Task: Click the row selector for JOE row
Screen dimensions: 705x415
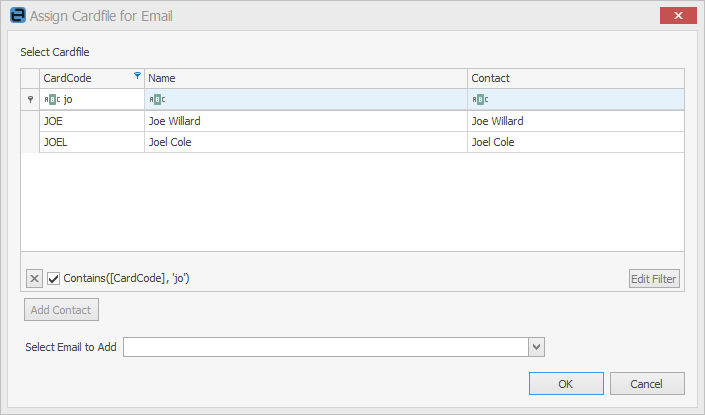Action: point(30,121)
